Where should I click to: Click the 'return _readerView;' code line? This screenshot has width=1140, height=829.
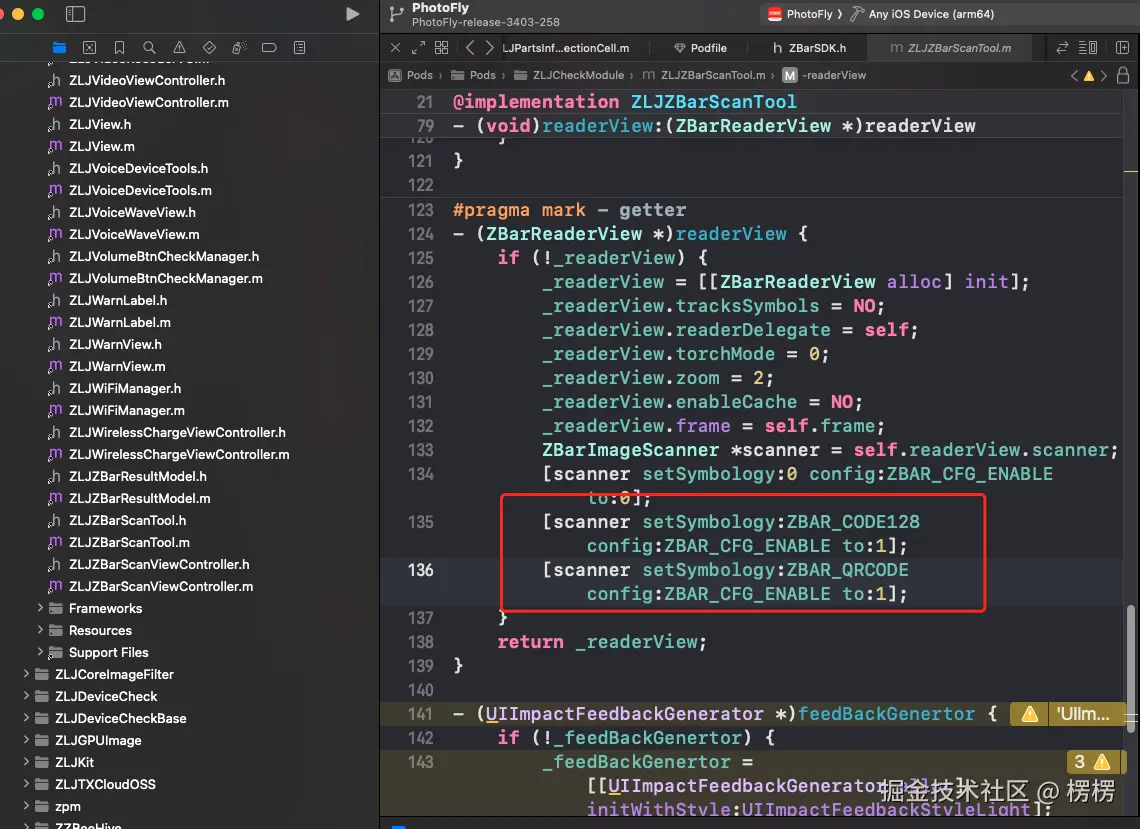pos(602,642)
